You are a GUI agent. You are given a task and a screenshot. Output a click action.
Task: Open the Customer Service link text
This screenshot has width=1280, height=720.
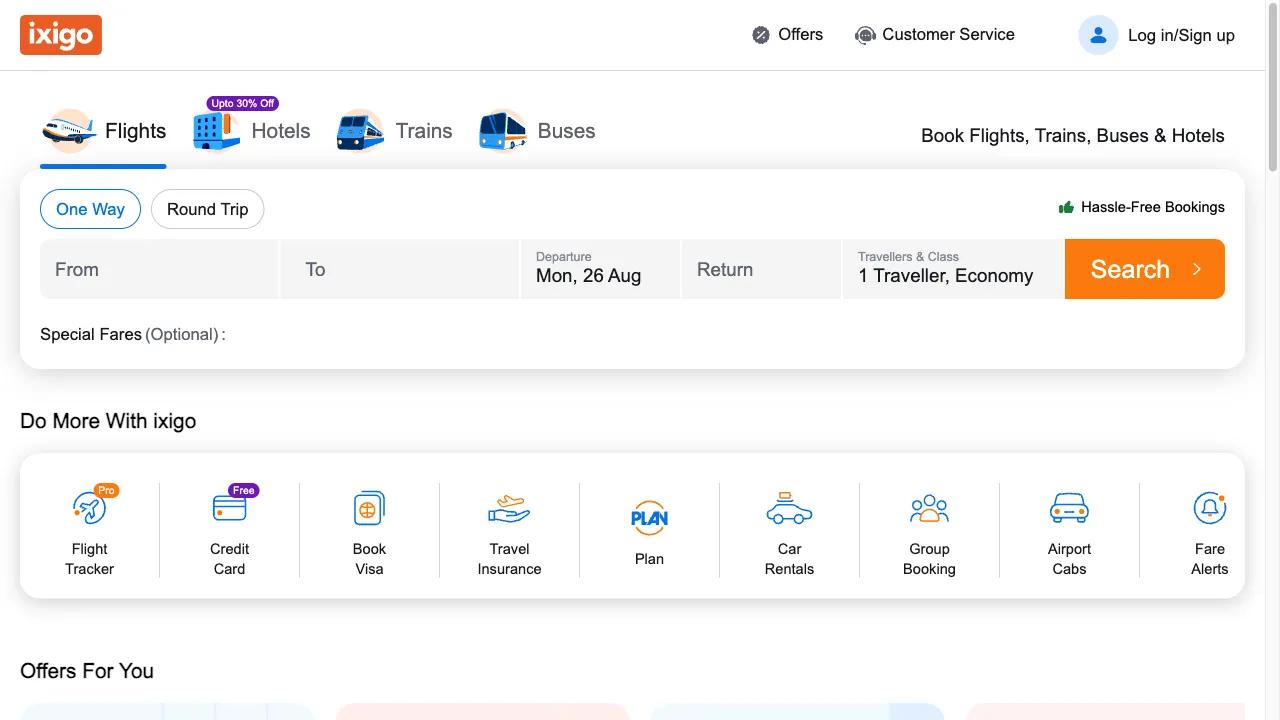point(948,34)
